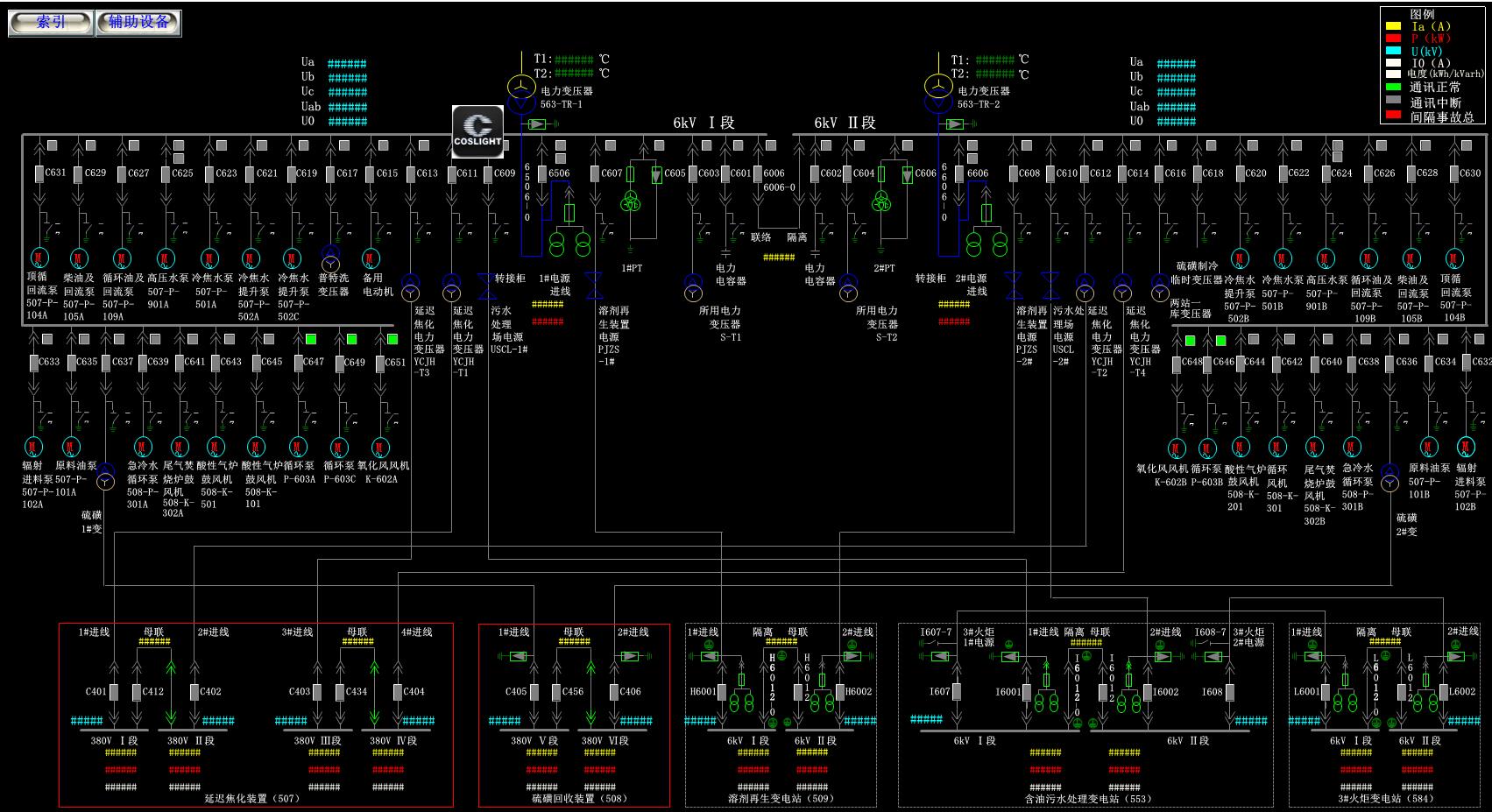
Task: Toggle circuit breaker C630
Action: (x=1453, y=173)
